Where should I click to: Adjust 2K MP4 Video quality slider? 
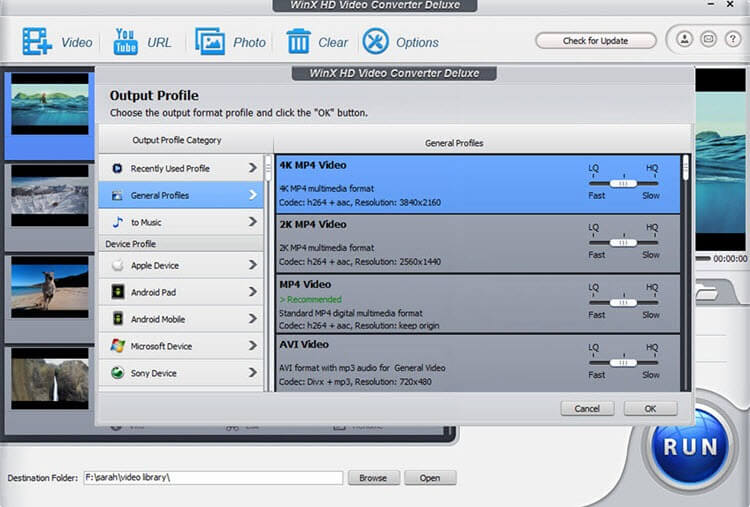623,242
